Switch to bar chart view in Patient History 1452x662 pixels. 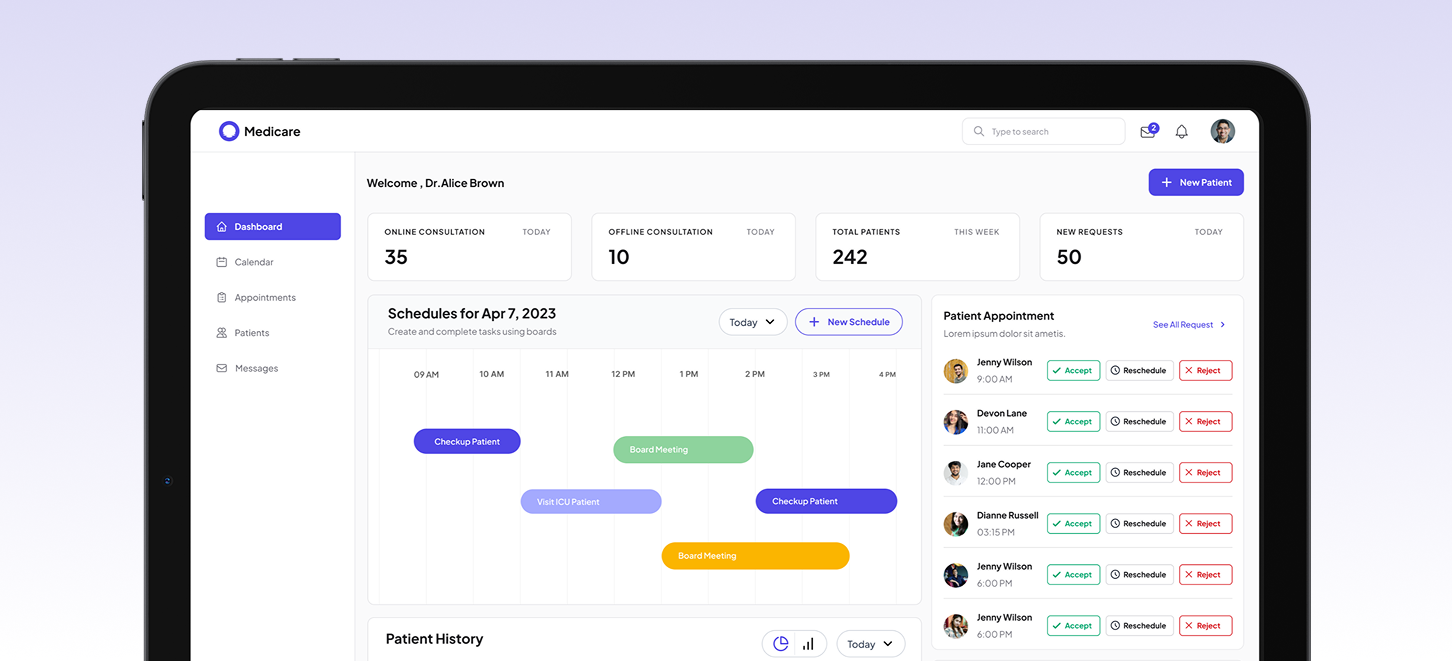pos(808,644)
